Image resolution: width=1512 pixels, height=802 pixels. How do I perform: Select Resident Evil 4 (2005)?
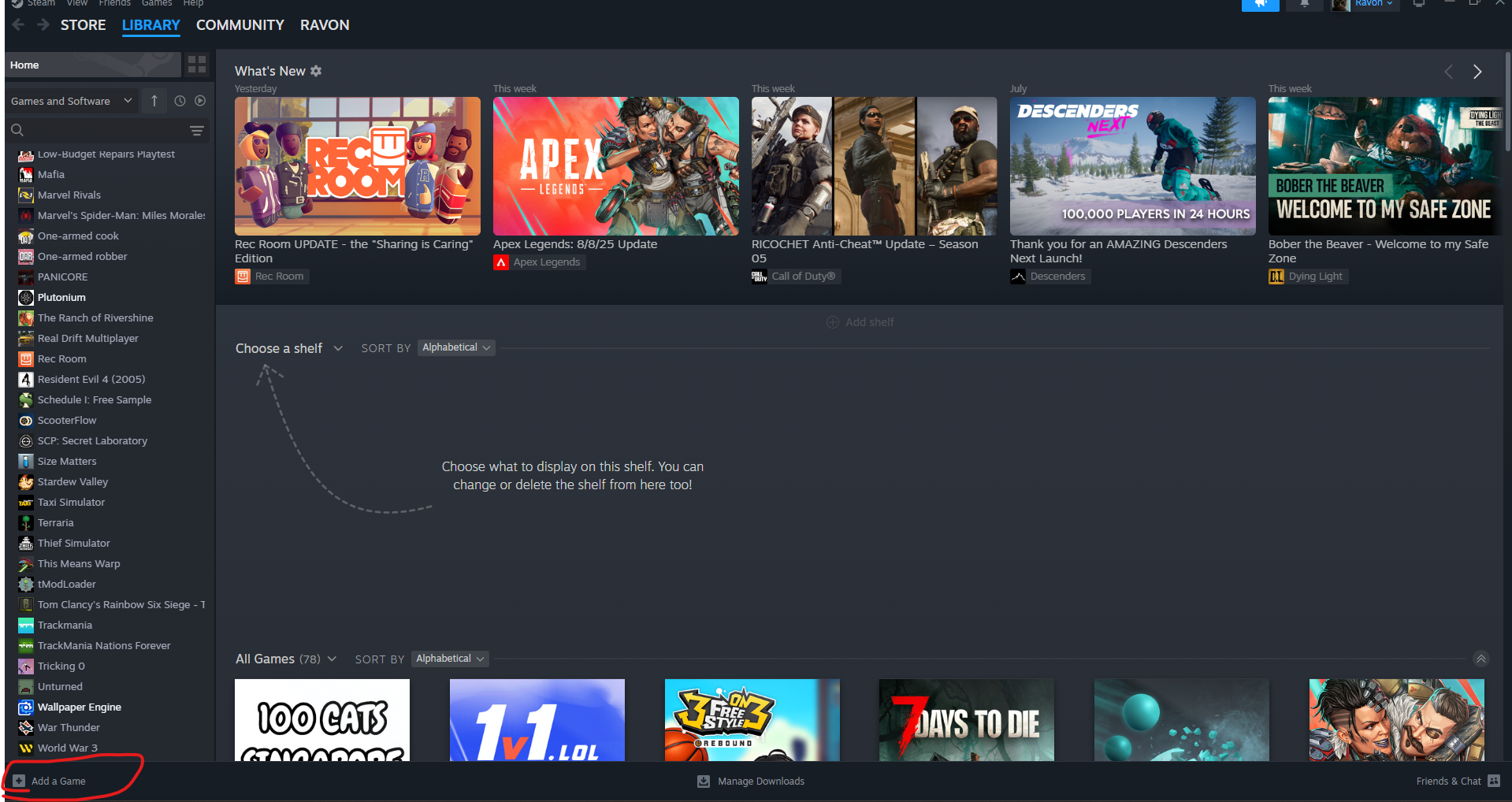point(112,380)
